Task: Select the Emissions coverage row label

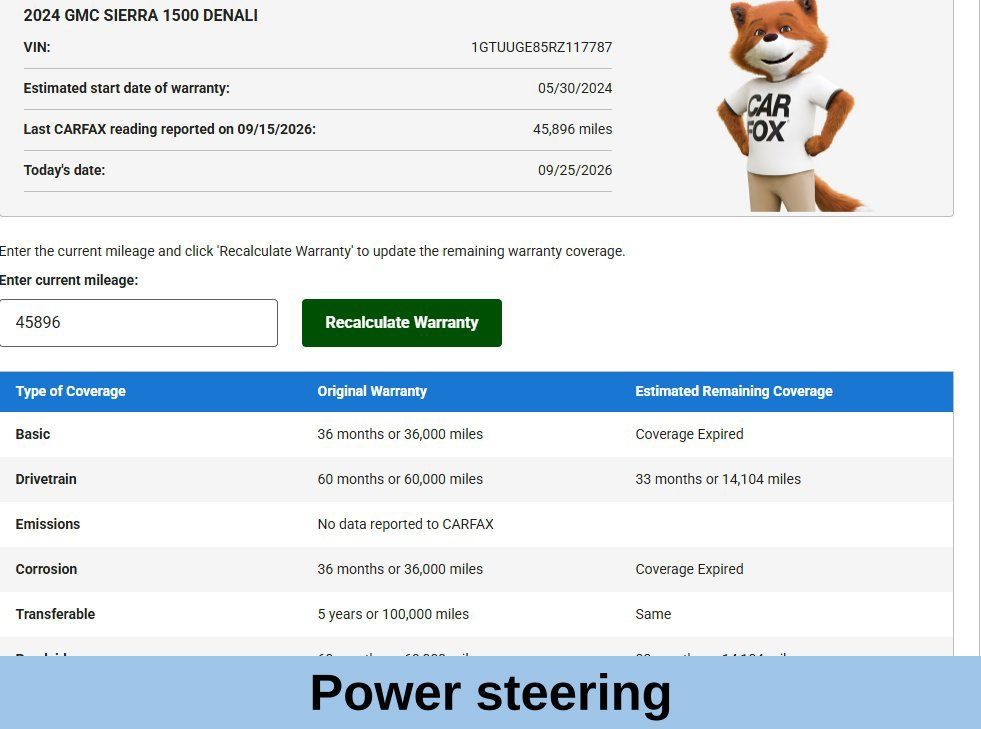Action: [48, 524]
